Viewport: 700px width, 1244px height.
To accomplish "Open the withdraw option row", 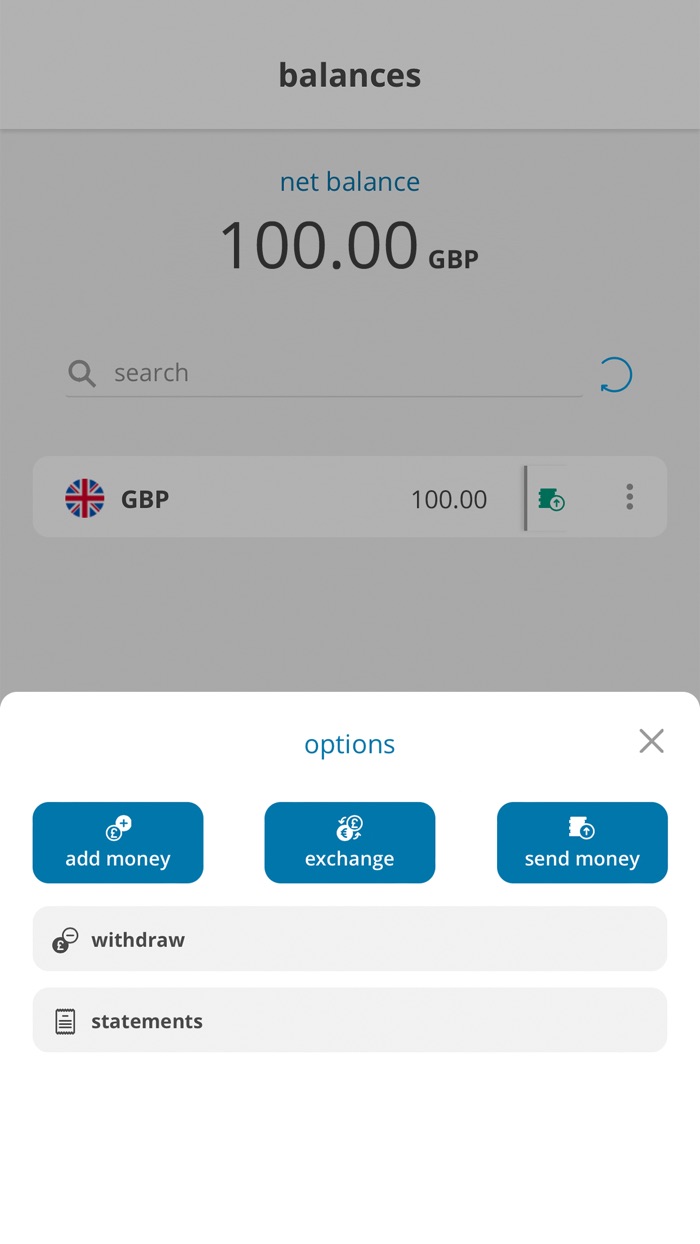I will 350,939.
